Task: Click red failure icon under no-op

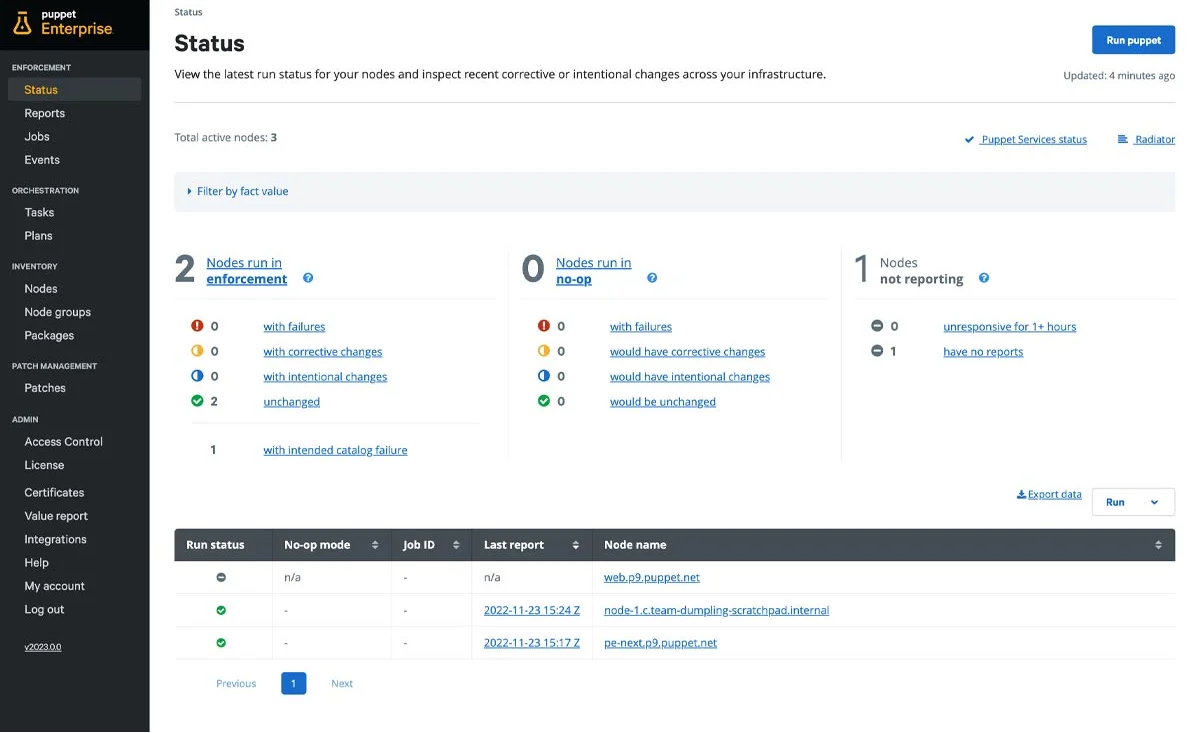Action: [544, 326]
